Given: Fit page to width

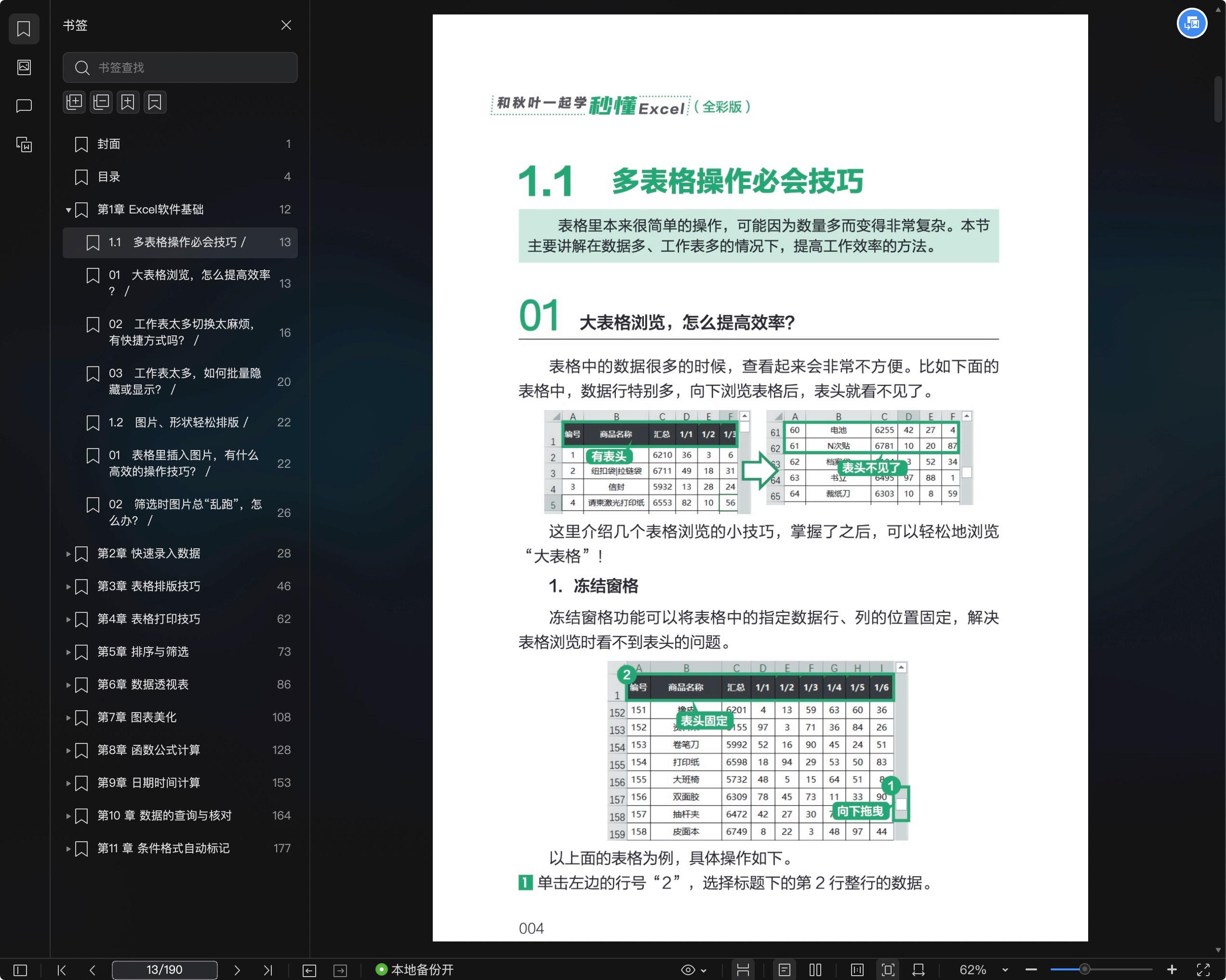Looking at the screenshot, I should (x=919, y=970).
